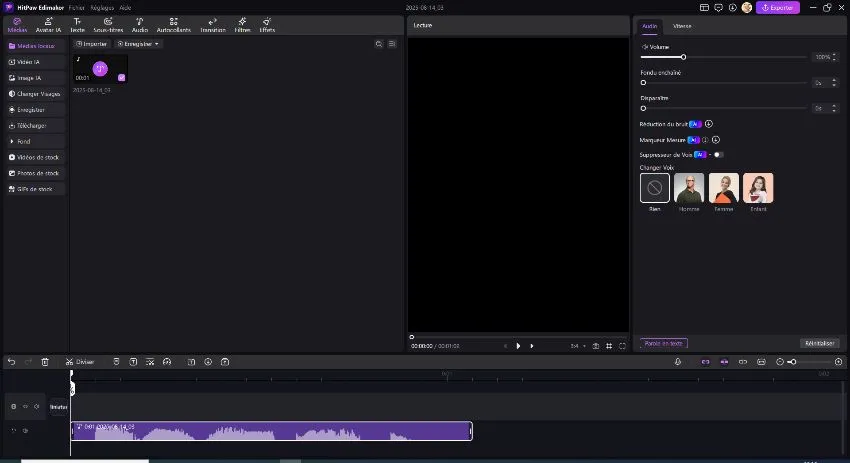
Task: Download the Réduction du bruit AI model
Action: [x=709, y=124]
